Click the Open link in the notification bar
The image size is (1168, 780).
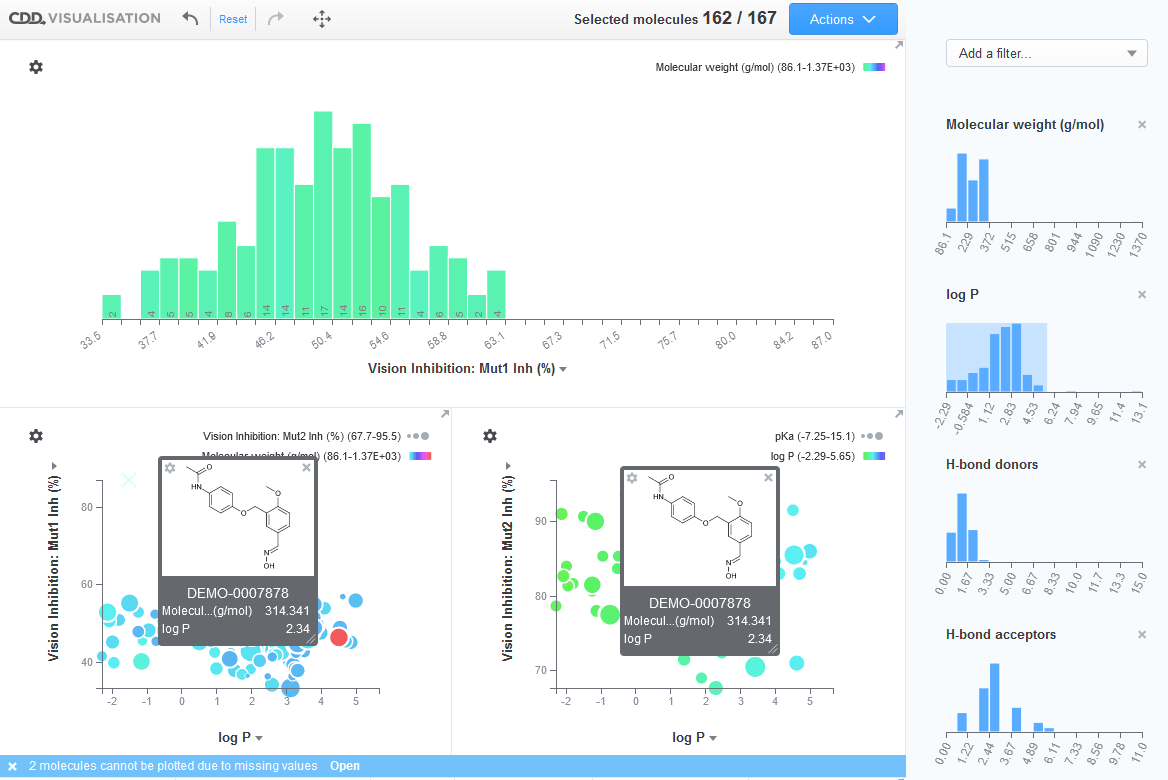345,765
